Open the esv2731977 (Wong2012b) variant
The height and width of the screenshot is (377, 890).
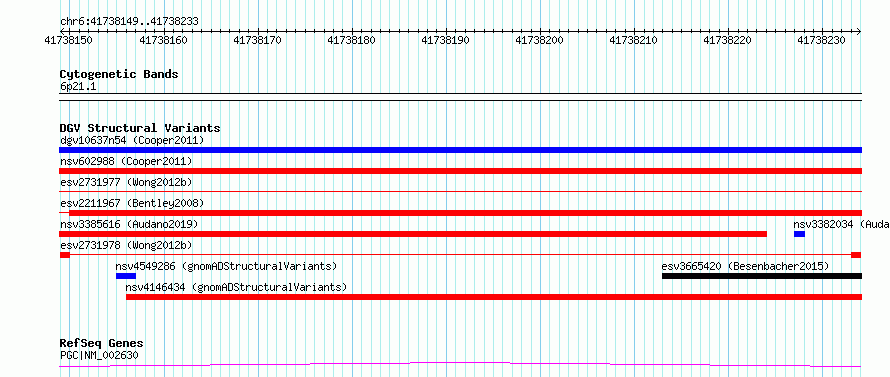(x=126, y=182)
